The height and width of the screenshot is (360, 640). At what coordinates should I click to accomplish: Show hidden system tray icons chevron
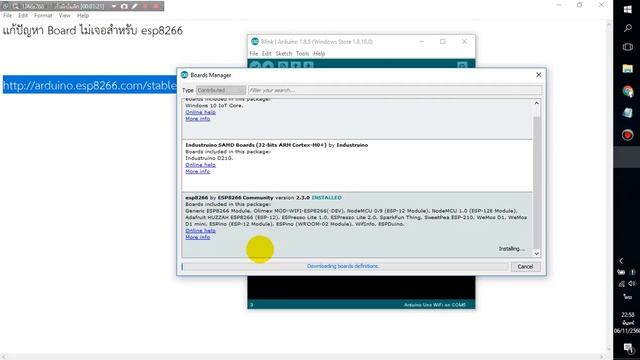(621, 261)
